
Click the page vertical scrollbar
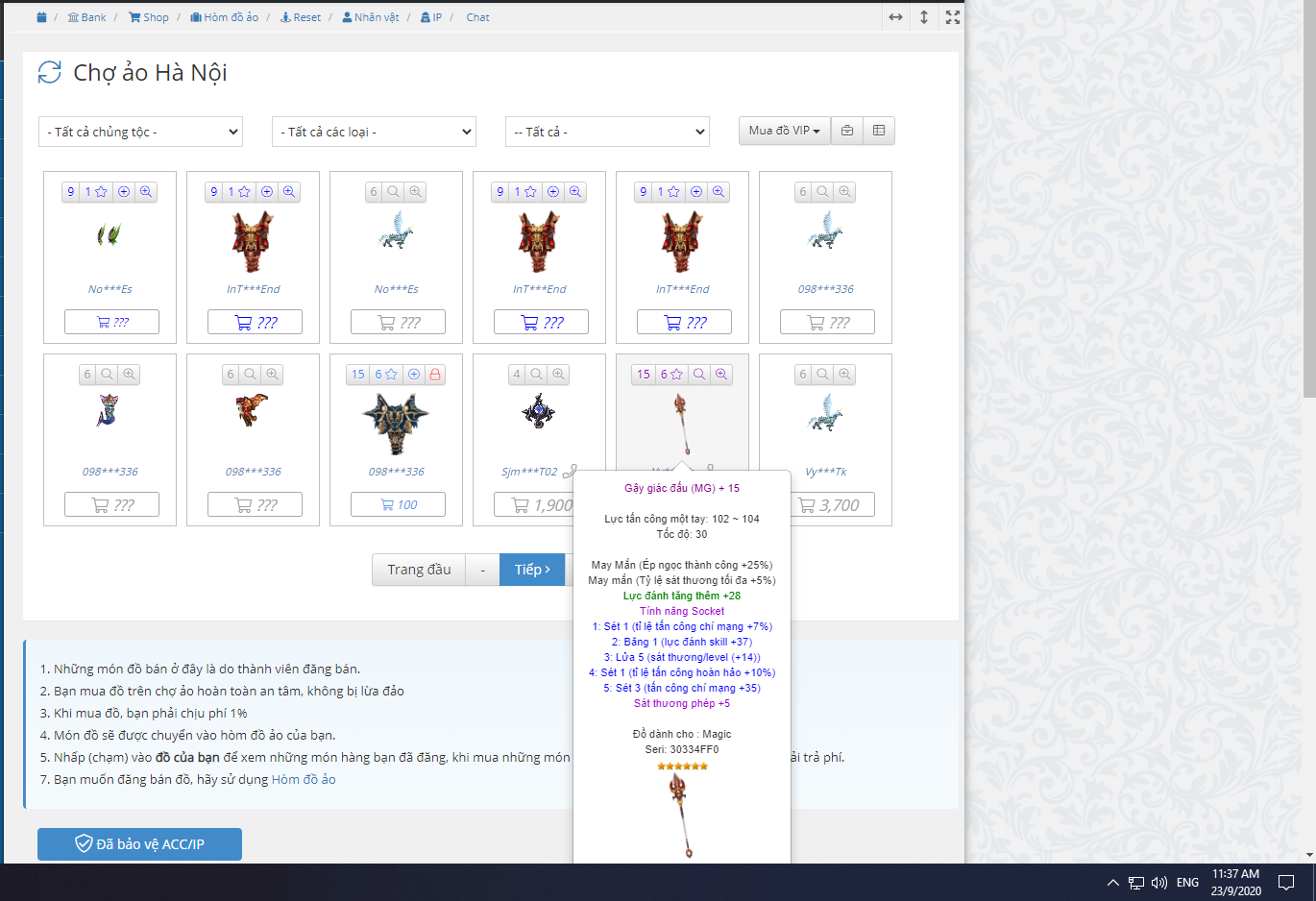tap(1308, 288)
